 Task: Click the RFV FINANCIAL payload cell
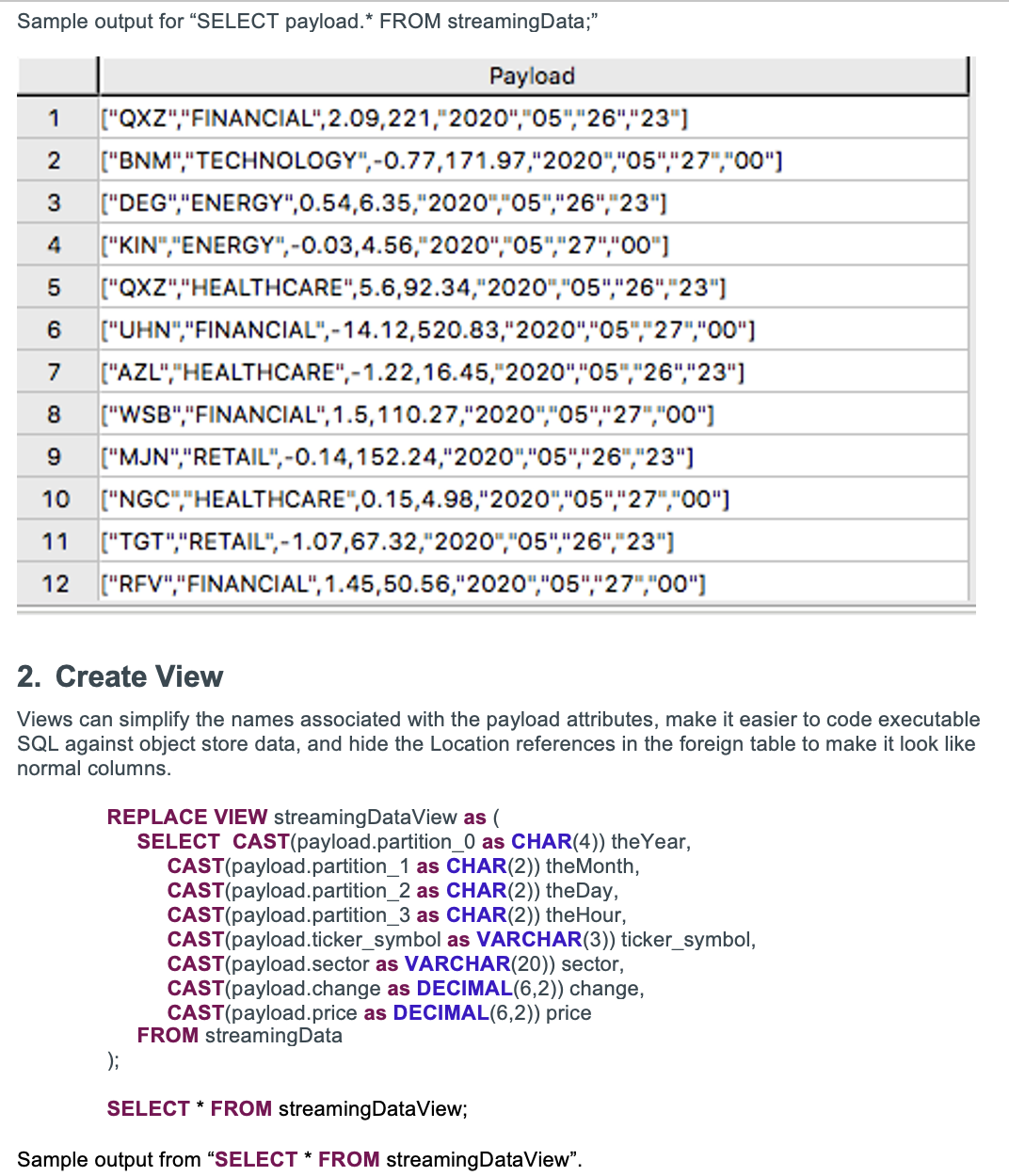tap(403, 584)
